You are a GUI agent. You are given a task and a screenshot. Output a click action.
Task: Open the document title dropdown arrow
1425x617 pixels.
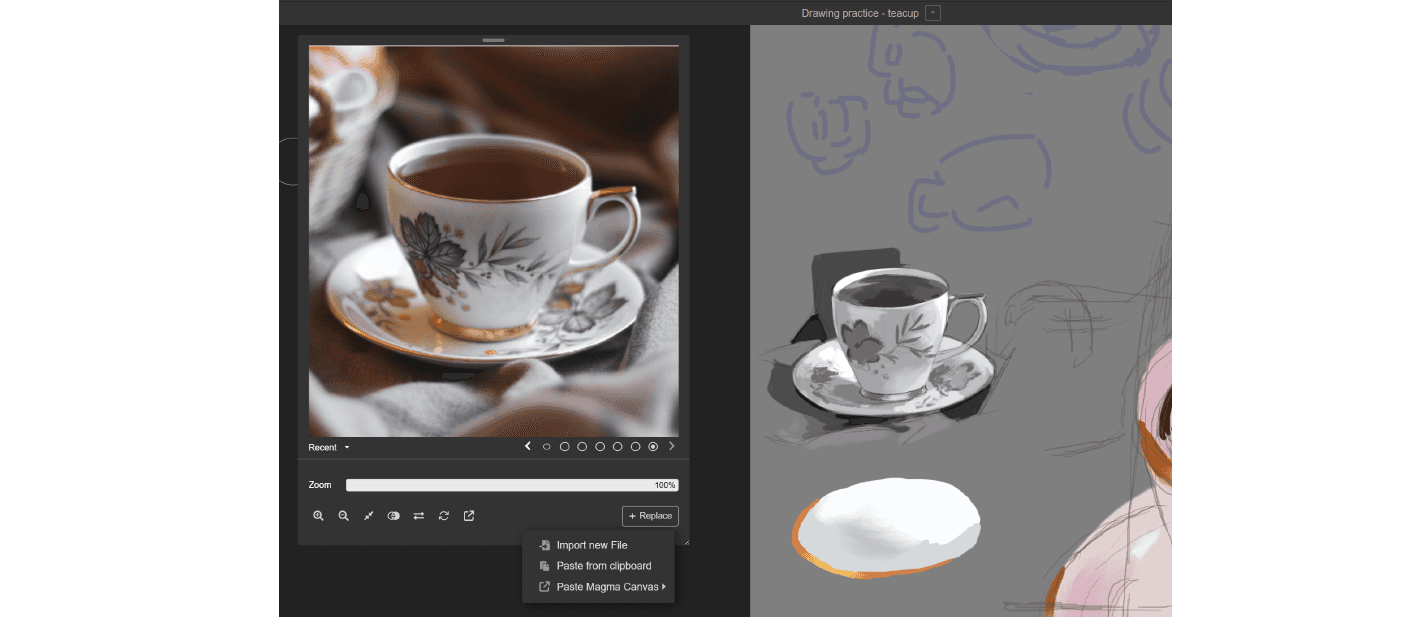(933, 13)
